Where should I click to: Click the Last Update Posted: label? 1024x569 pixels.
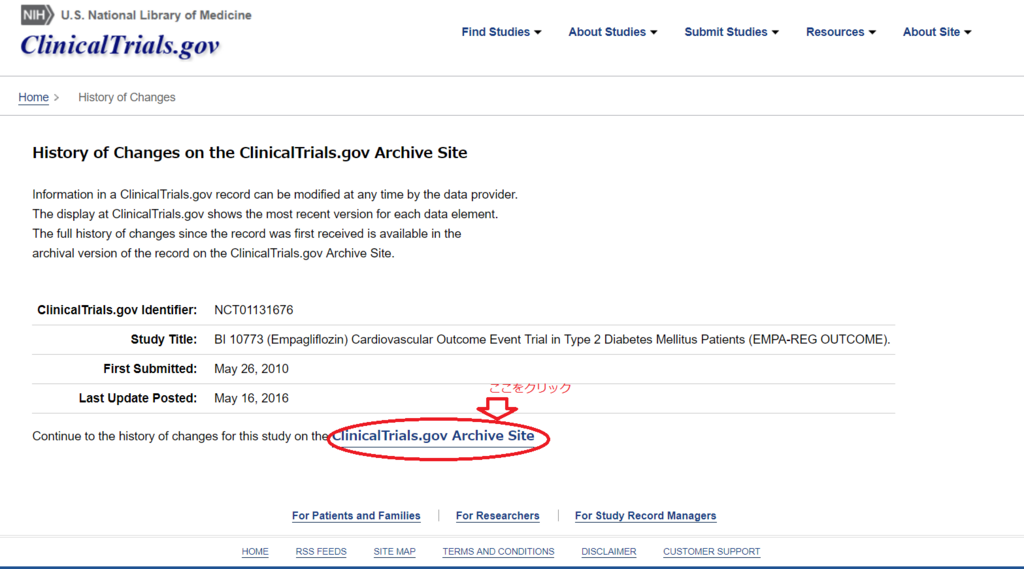138,398
